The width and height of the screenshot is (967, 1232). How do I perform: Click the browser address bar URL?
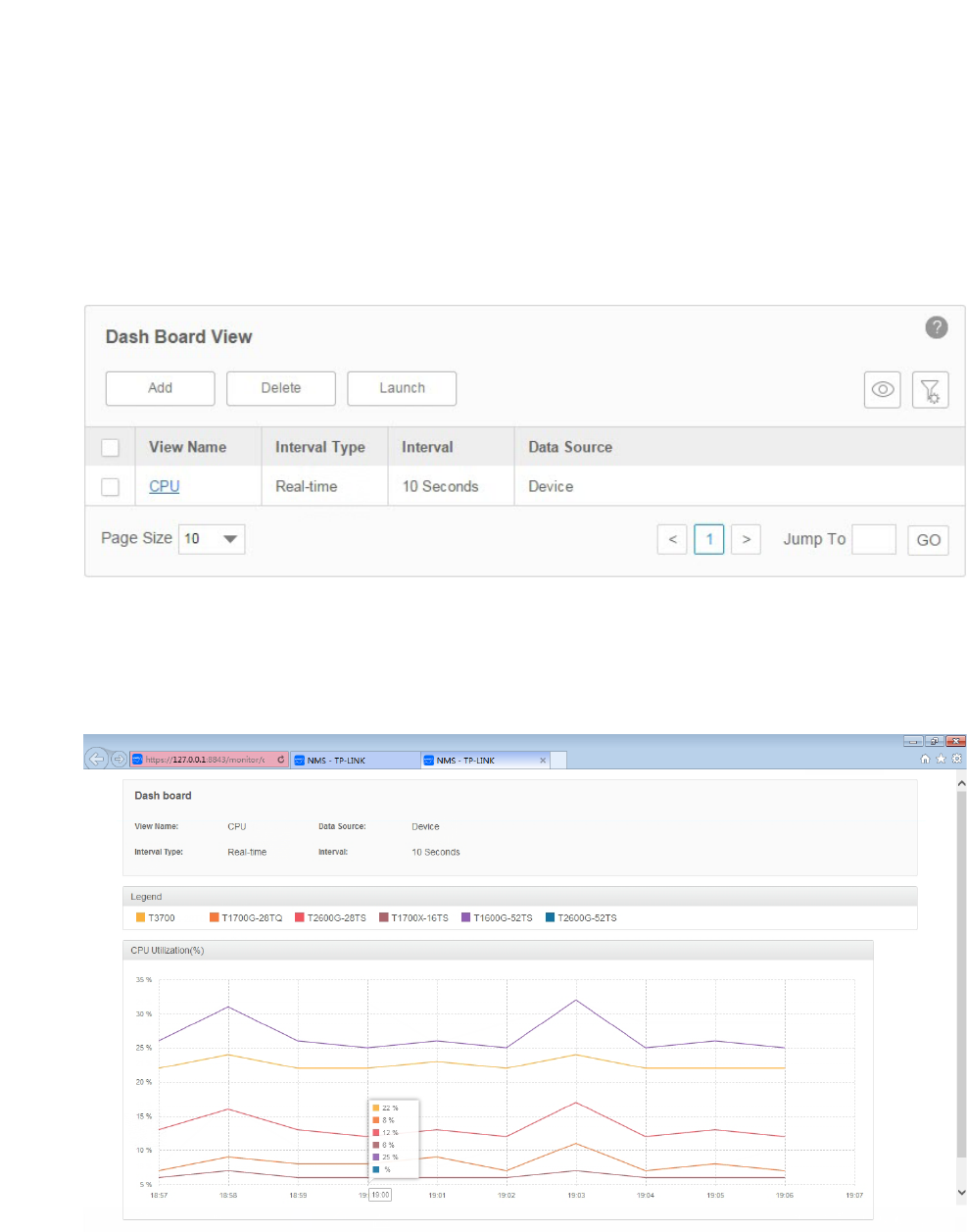204,760
